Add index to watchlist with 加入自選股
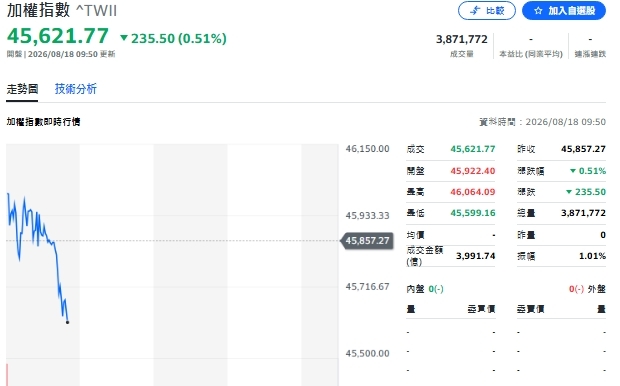The width and height of the screenshot is (620, 386). (564, 11)
